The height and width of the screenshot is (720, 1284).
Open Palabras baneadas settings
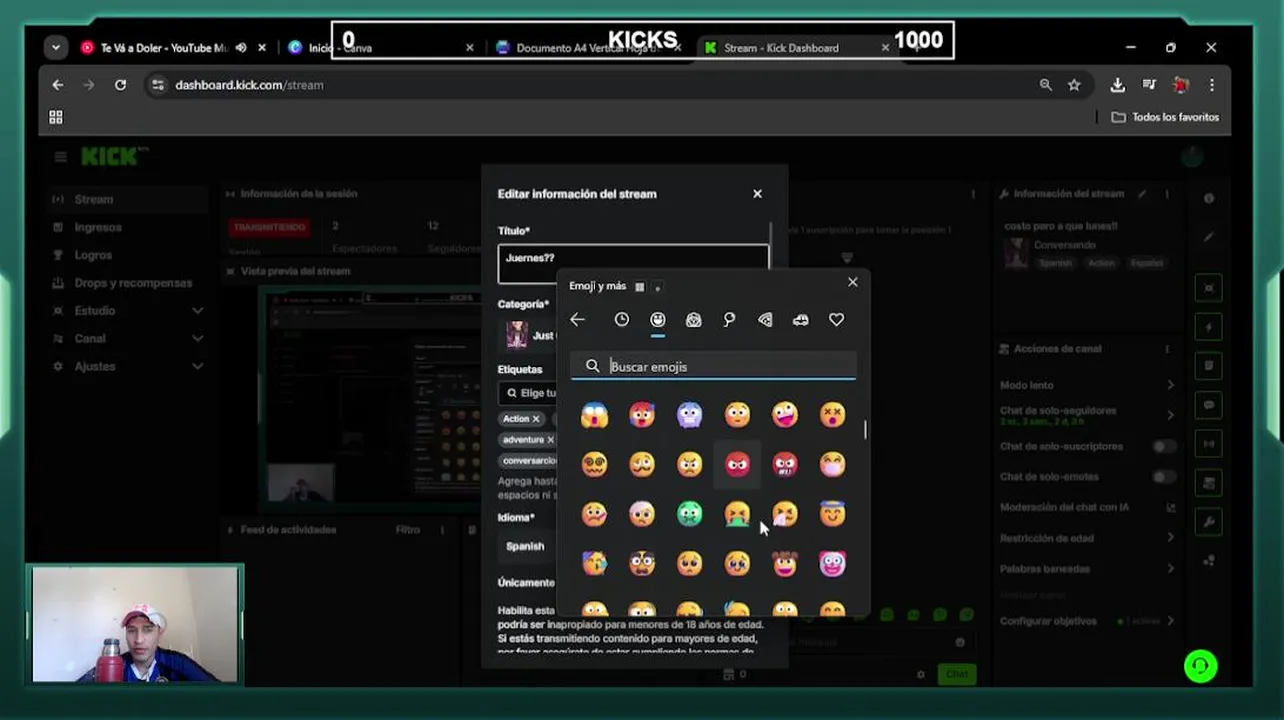[x=1088, y=569]
